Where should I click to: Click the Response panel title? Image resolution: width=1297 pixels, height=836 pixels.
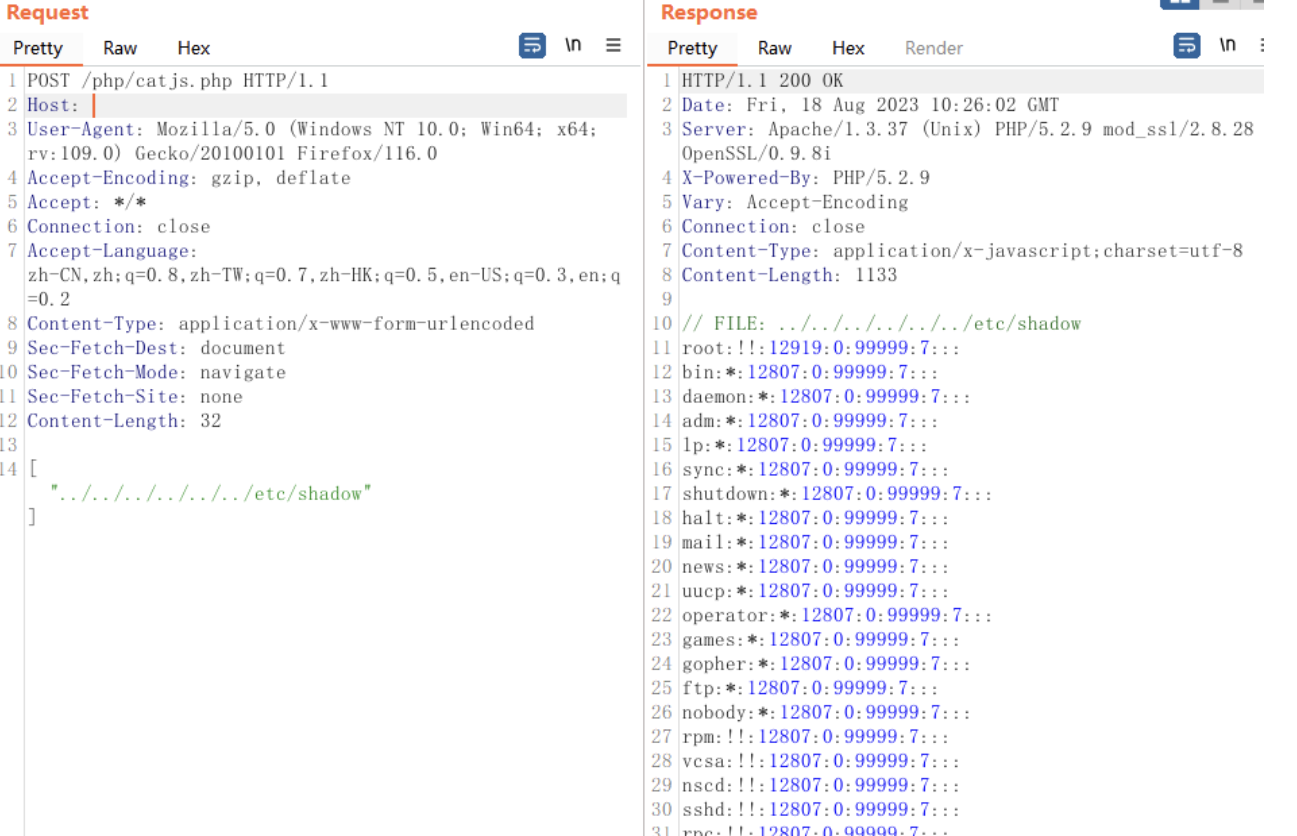pyautogui.click(x=709, y=13)
